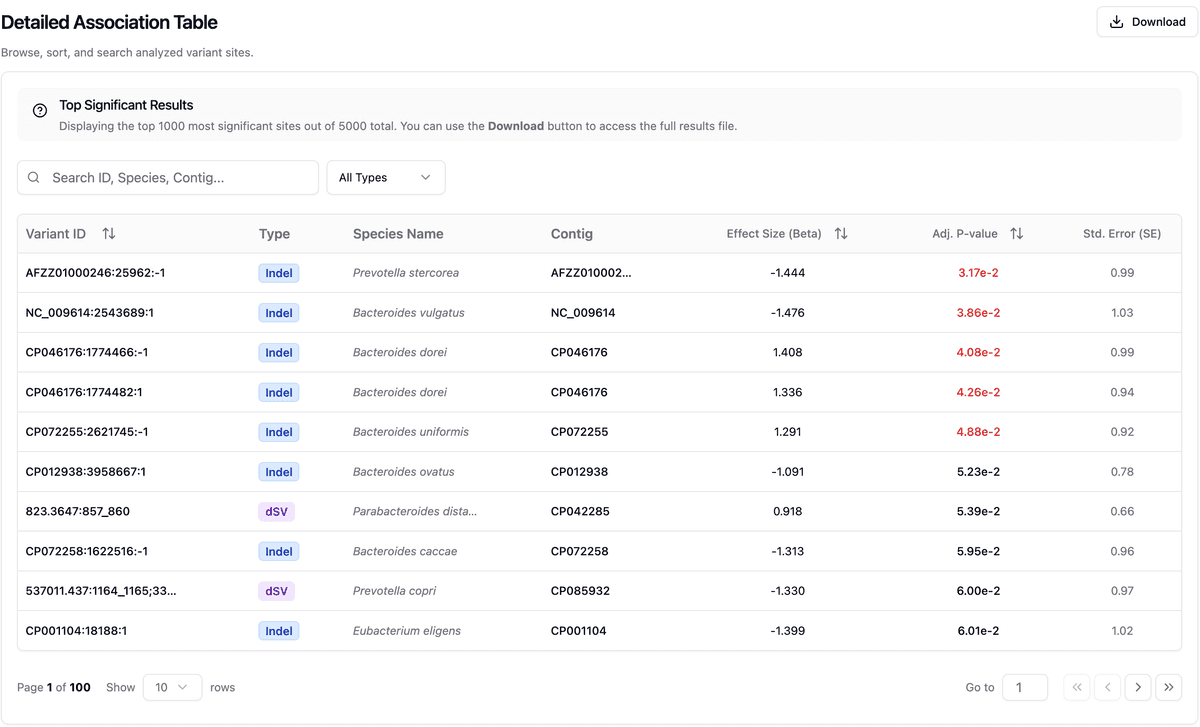Sort by Adj. P-value arrows

(x=1016, y=234)
